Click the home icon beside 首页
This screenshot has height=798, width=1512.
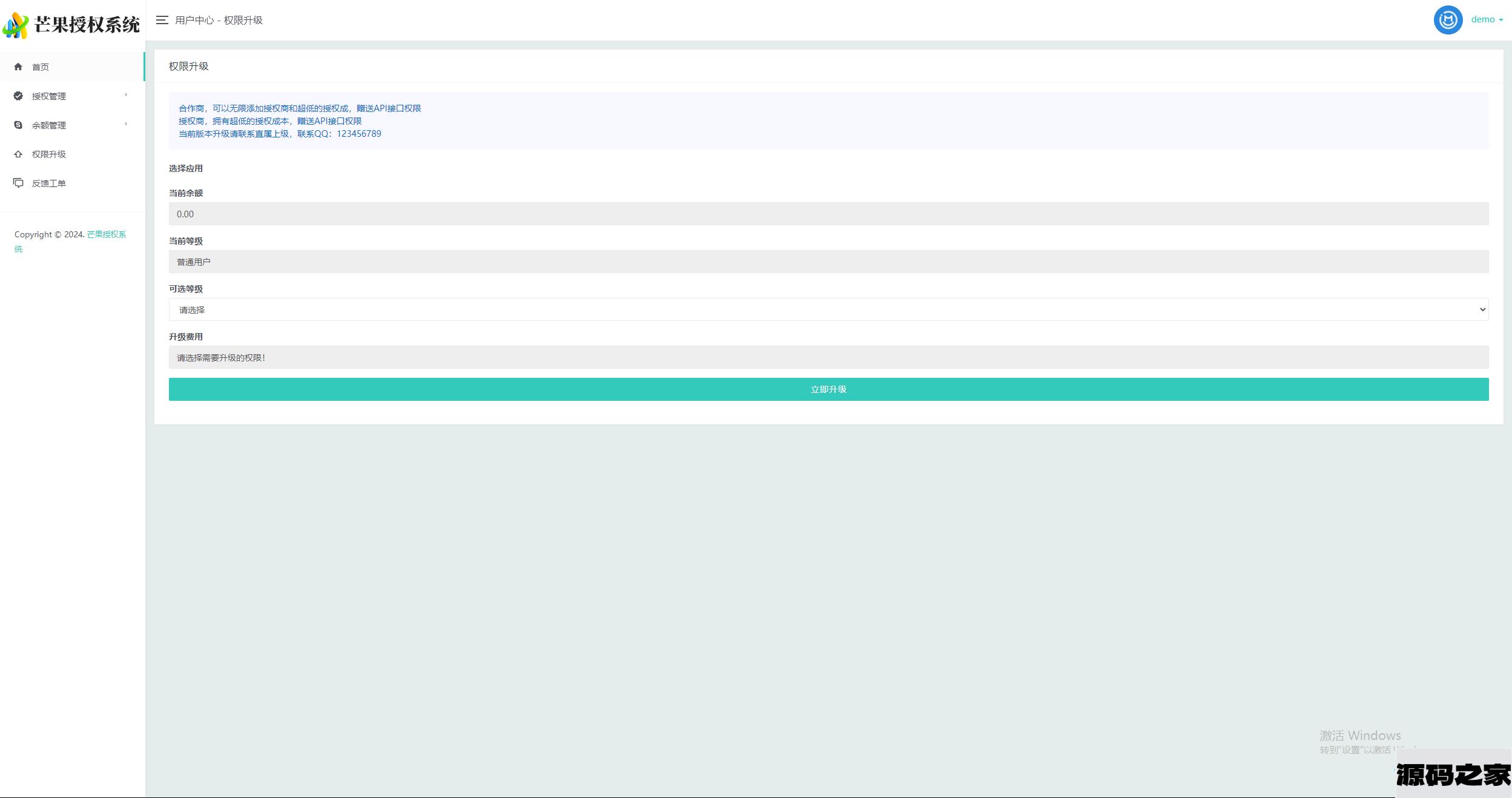[18, 67]
